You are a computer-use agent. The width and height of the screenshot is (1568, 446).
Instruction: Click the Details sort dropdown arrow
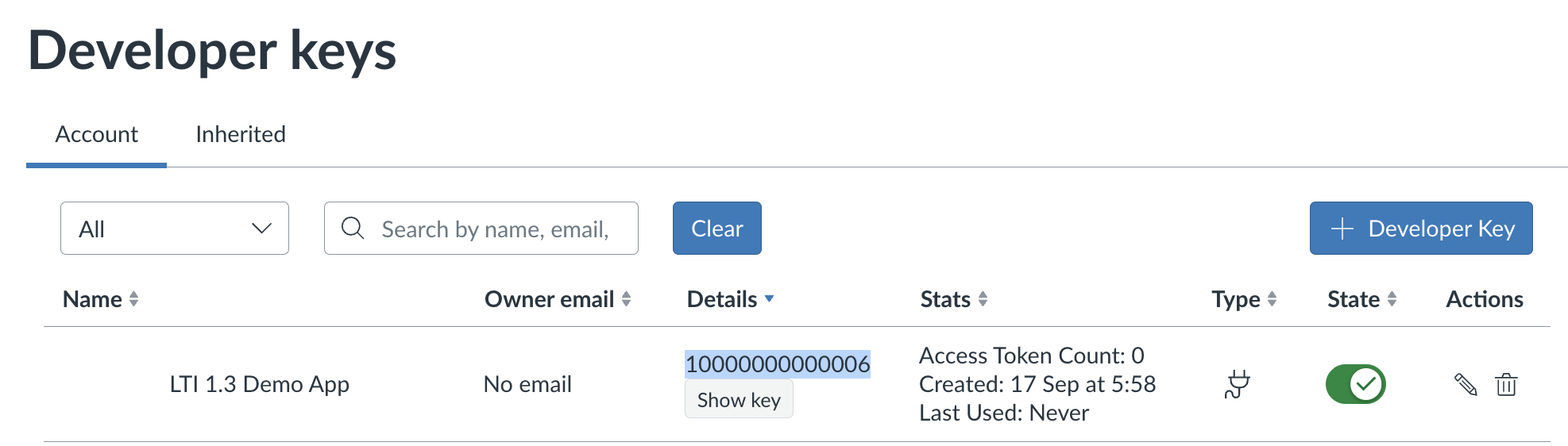tap(769, 299)
